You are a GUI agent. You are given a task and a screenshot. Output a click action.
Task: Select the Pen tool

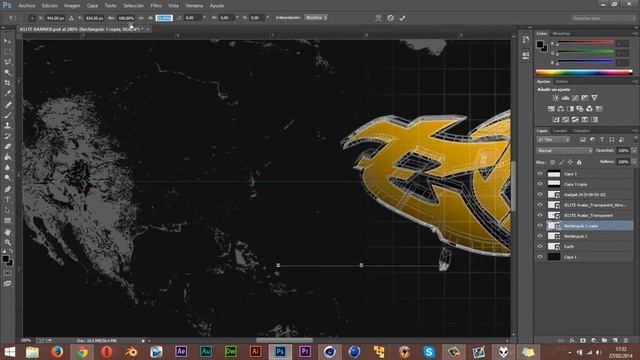click(x=7, y=189)
